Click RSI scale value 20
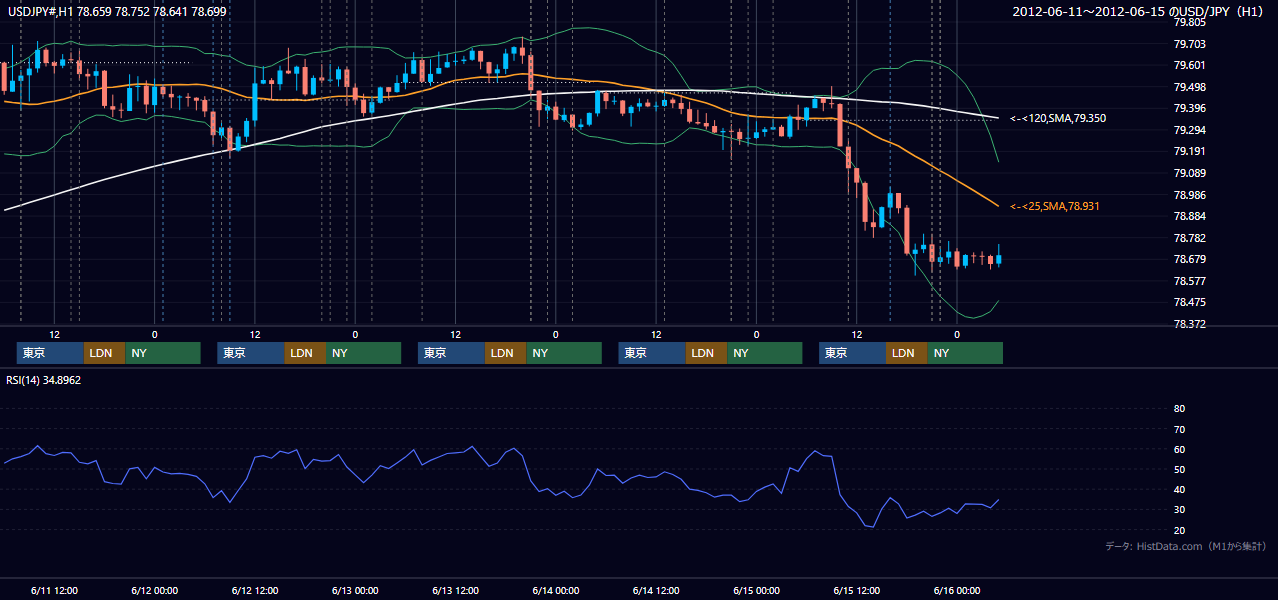The height and width of the screenshot is (600, 1278). pos(1179,530)
